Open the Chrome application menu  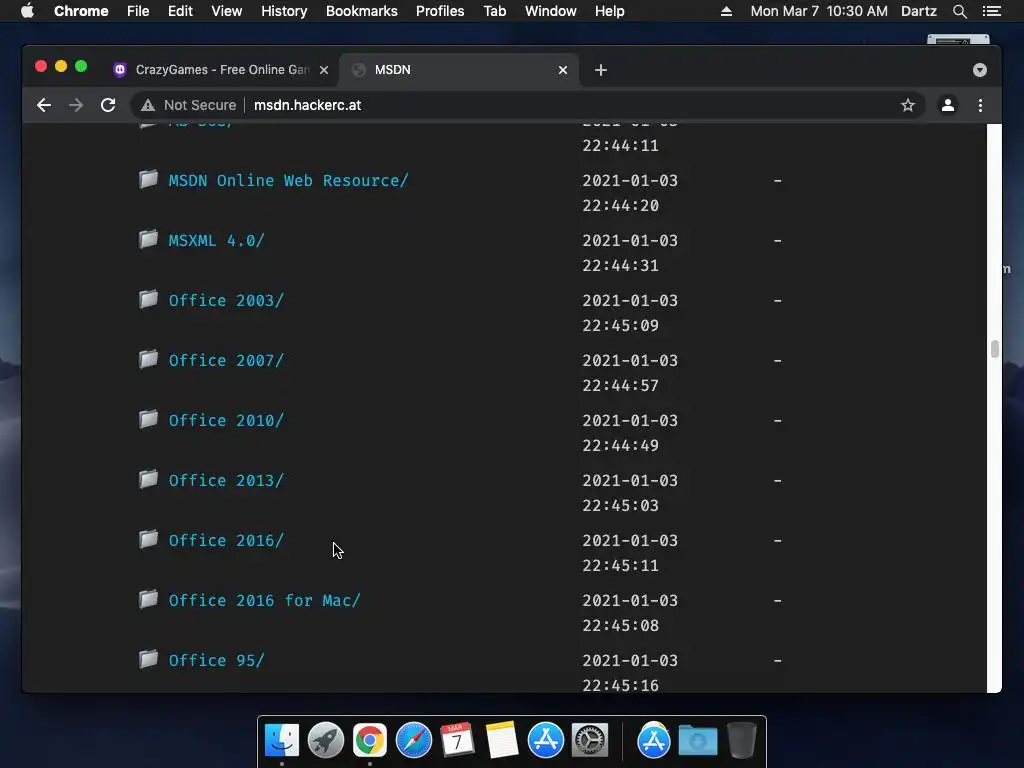click(81, 11)
